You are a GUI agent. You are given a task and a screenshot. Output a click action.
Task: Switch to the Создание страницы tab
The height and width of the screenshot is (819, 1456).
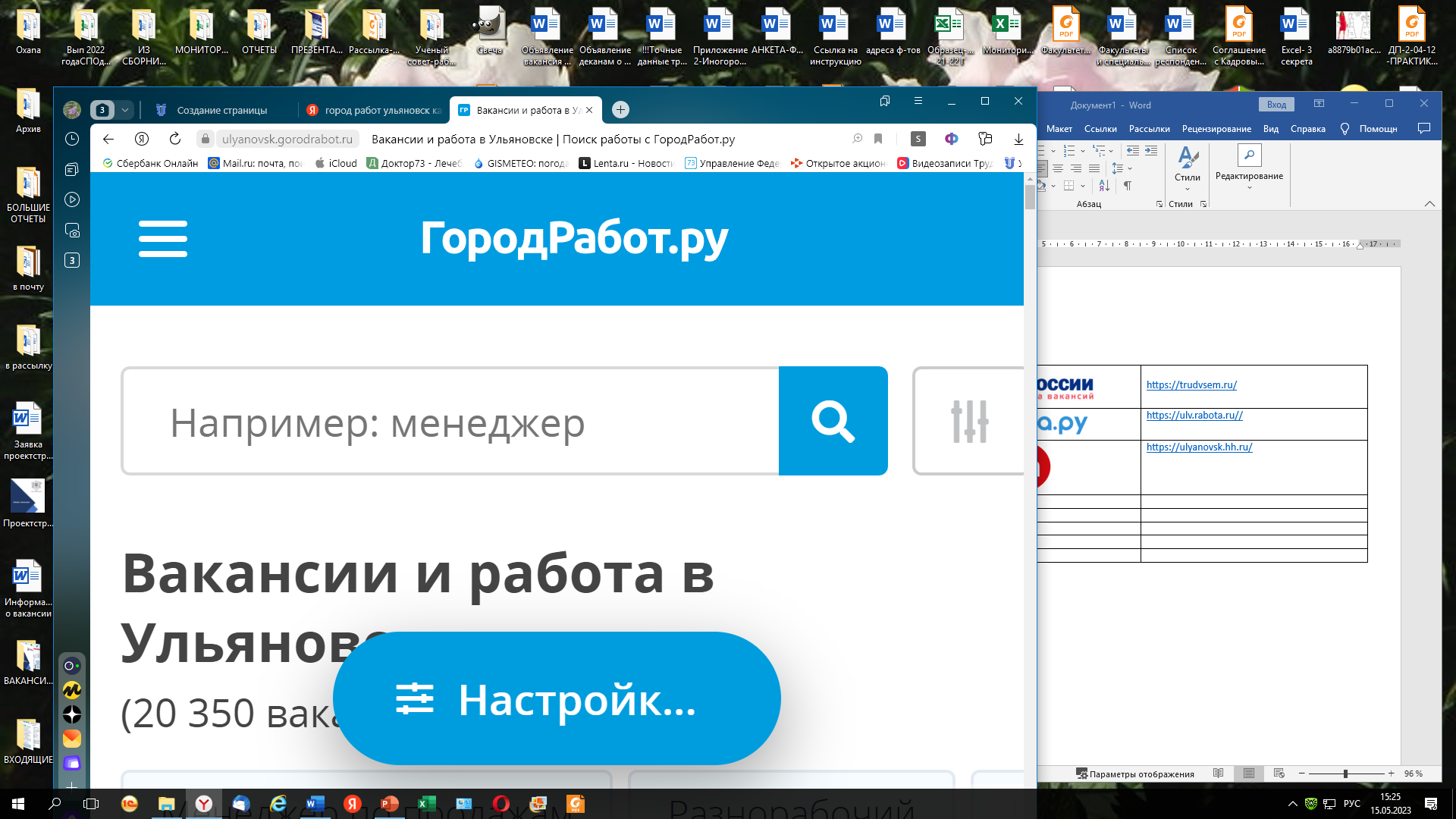[221, 110]
